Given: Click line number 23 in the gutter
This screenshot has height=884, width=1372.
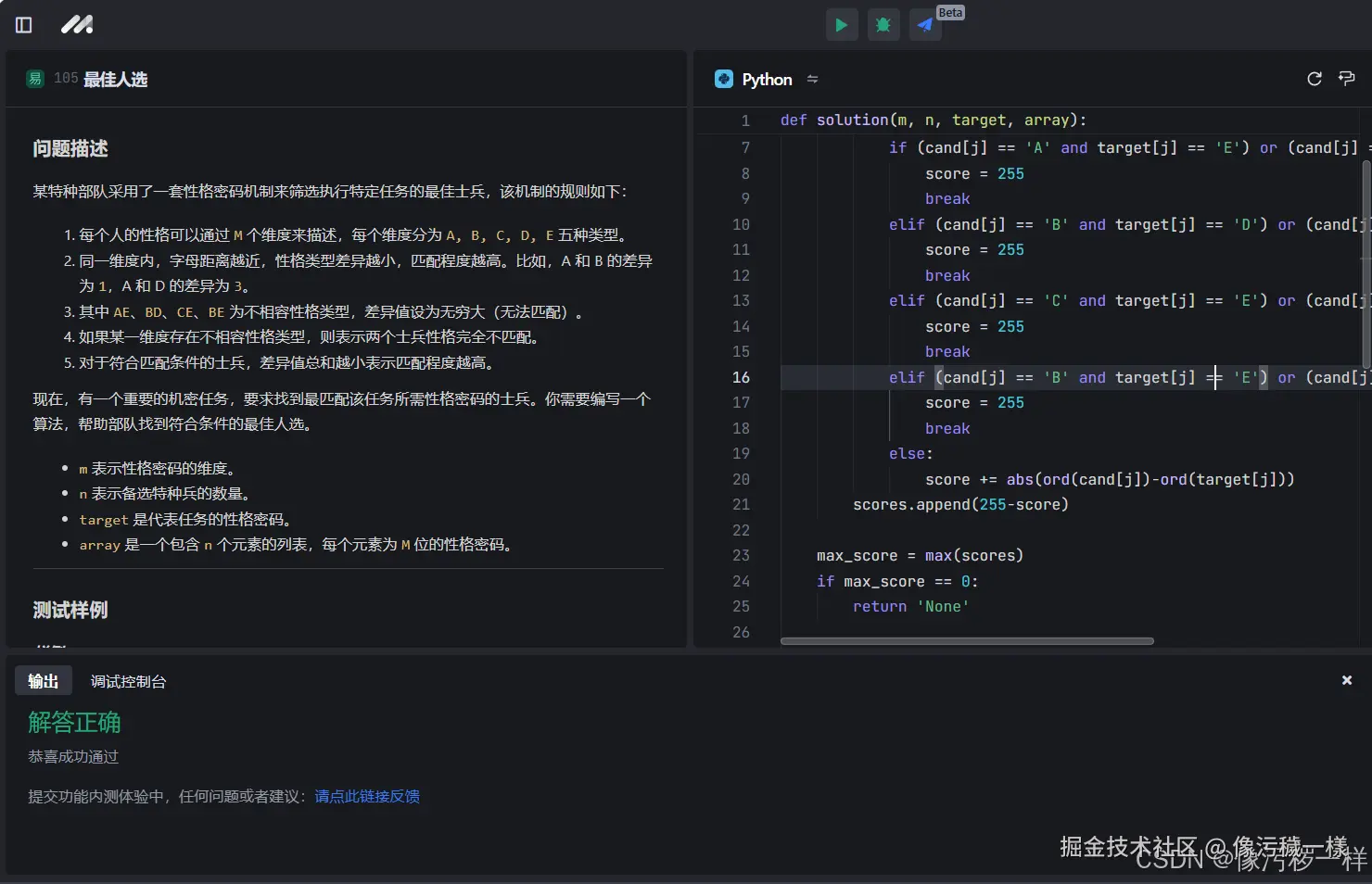Looking at the screenshot, I should click(741, 555).
